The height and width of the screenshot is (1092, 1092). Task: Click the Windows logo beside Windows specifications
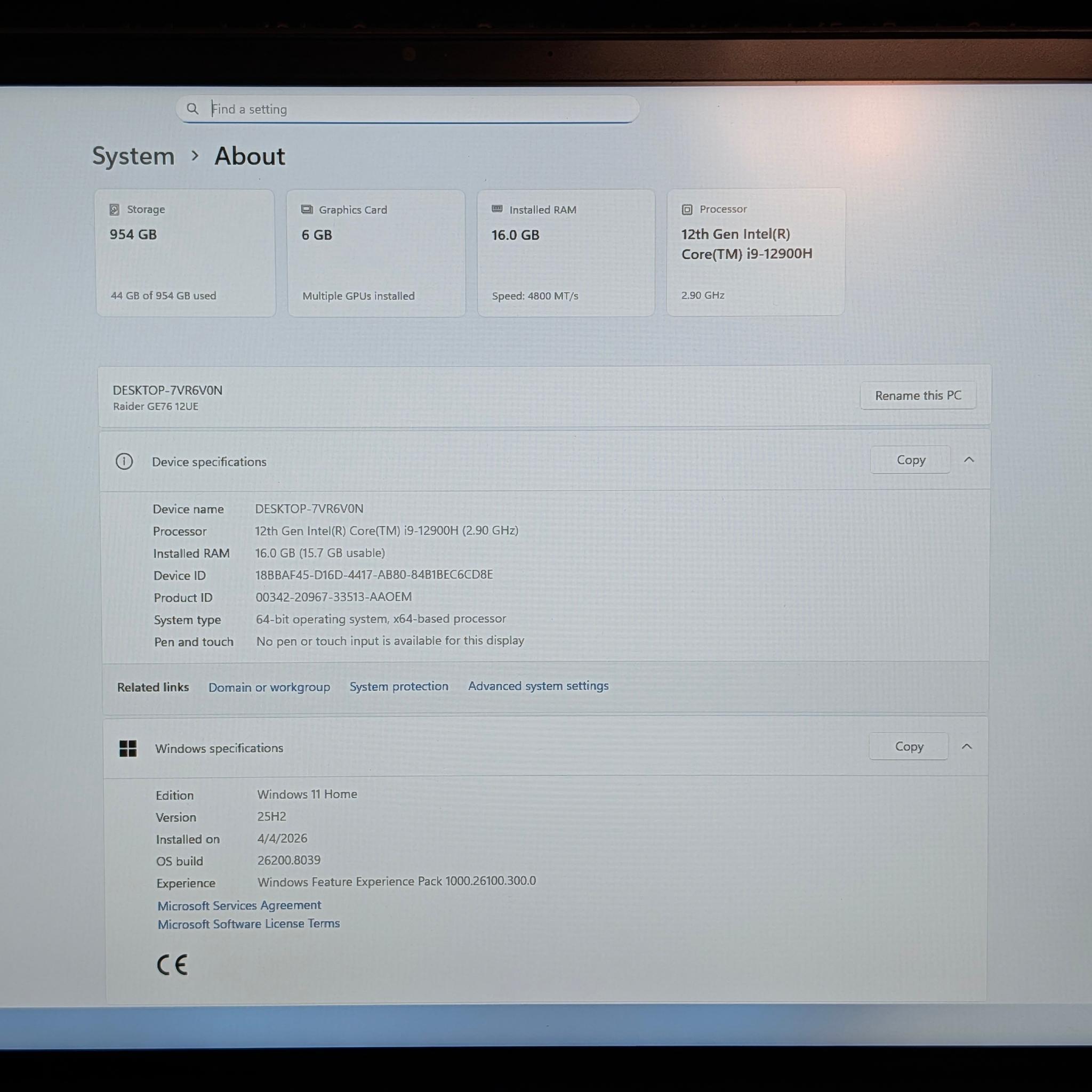[x=129, y=748]
